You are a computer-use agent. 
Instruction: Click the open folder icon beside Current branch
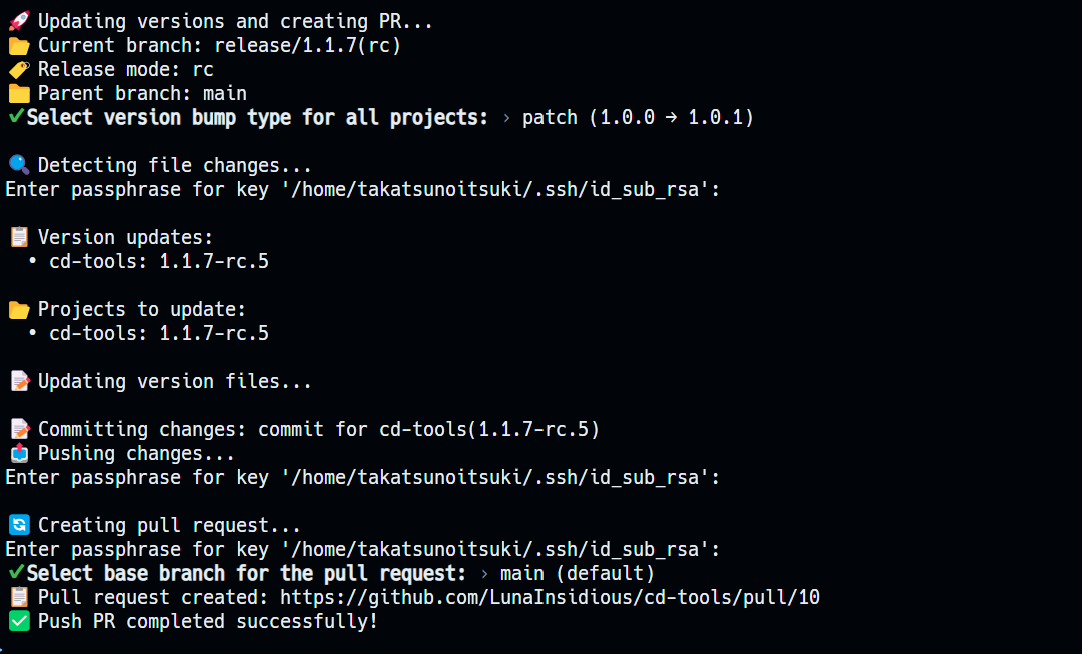[x=19, y=46]
